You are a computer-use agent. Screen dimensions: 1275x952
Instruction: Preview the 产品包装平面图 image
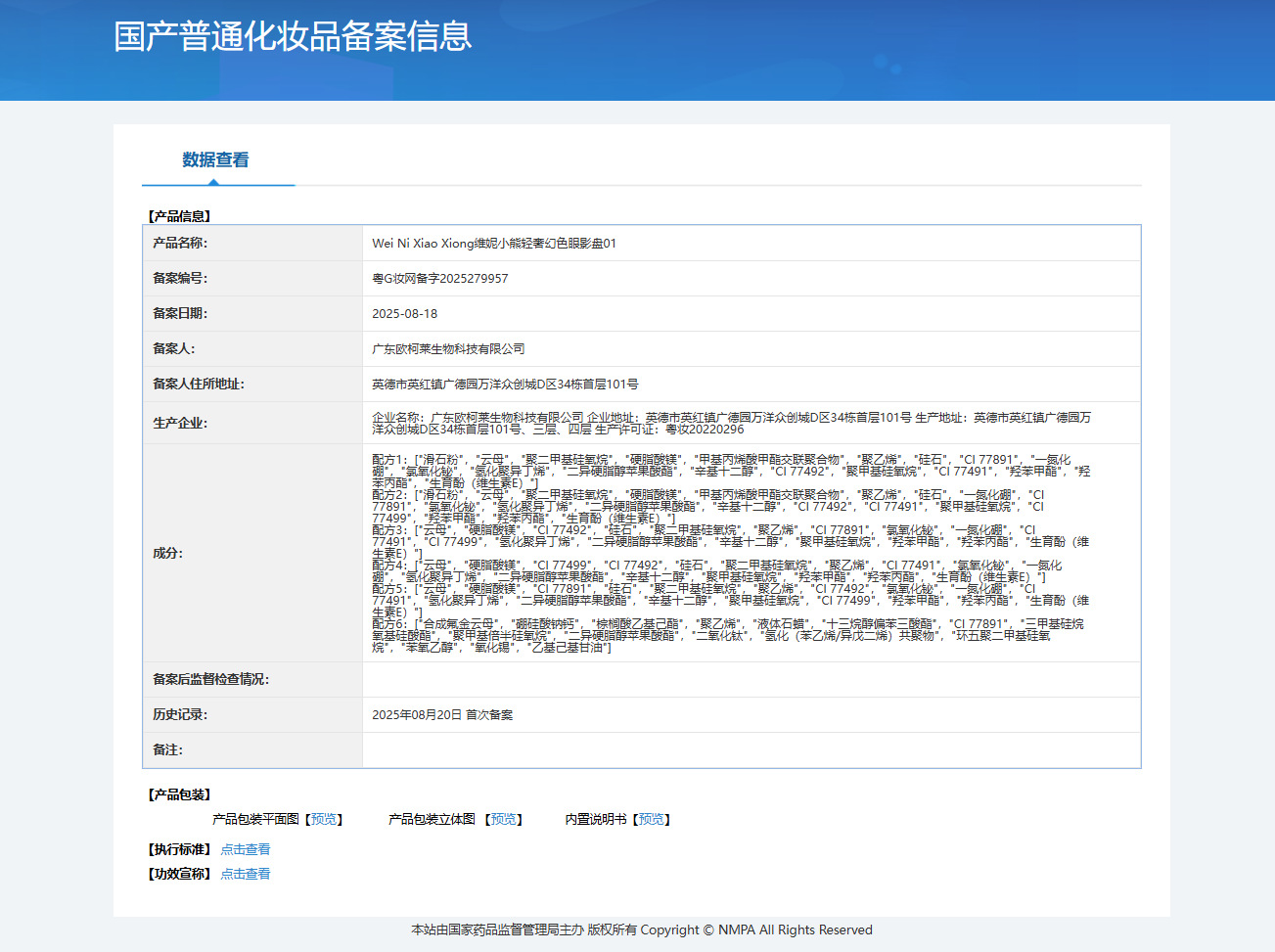coord(324,819)
